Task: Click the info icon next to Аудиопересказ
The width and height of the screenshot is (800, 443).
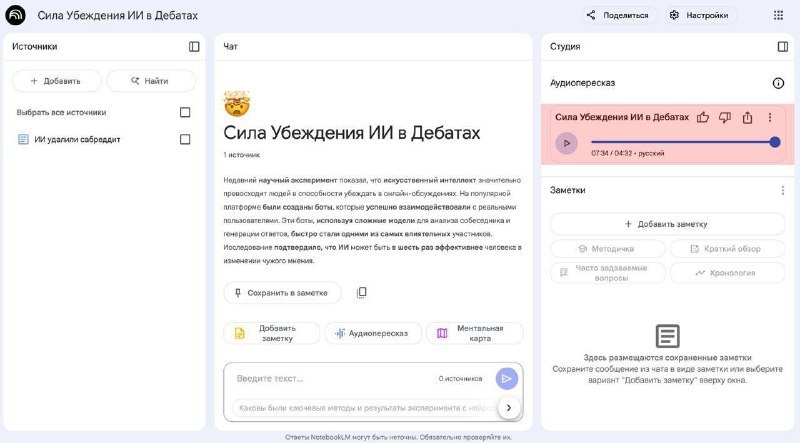Action: point(778,83)
